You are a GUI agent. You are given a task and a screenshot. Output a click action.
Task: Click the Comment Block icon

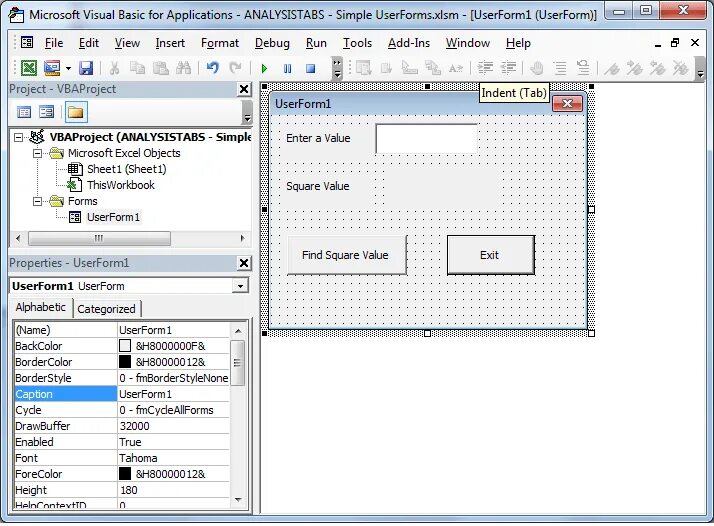tap(560, 68)
